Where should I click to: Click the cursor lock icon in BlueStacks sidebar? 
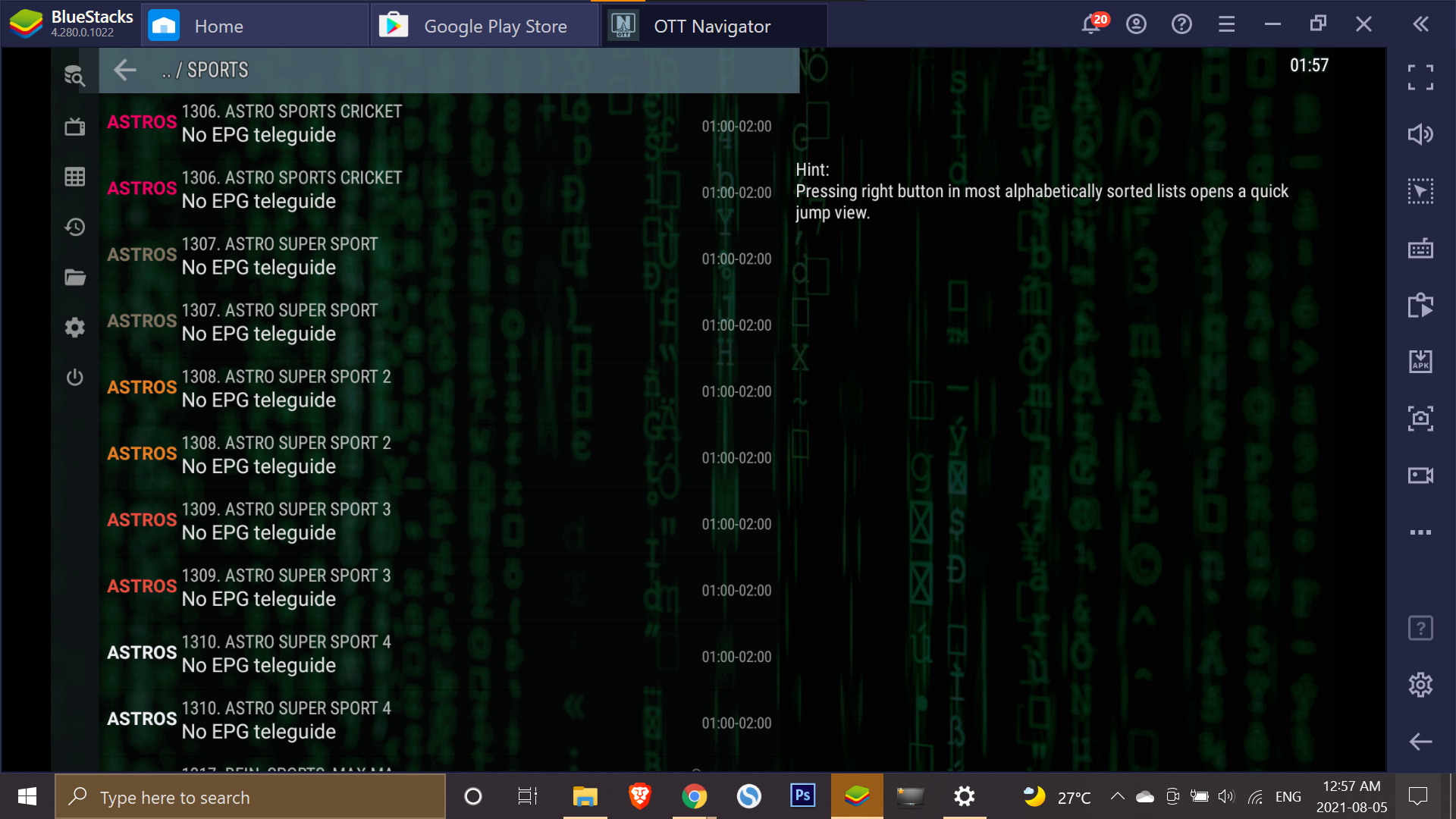pos(1420,191)
